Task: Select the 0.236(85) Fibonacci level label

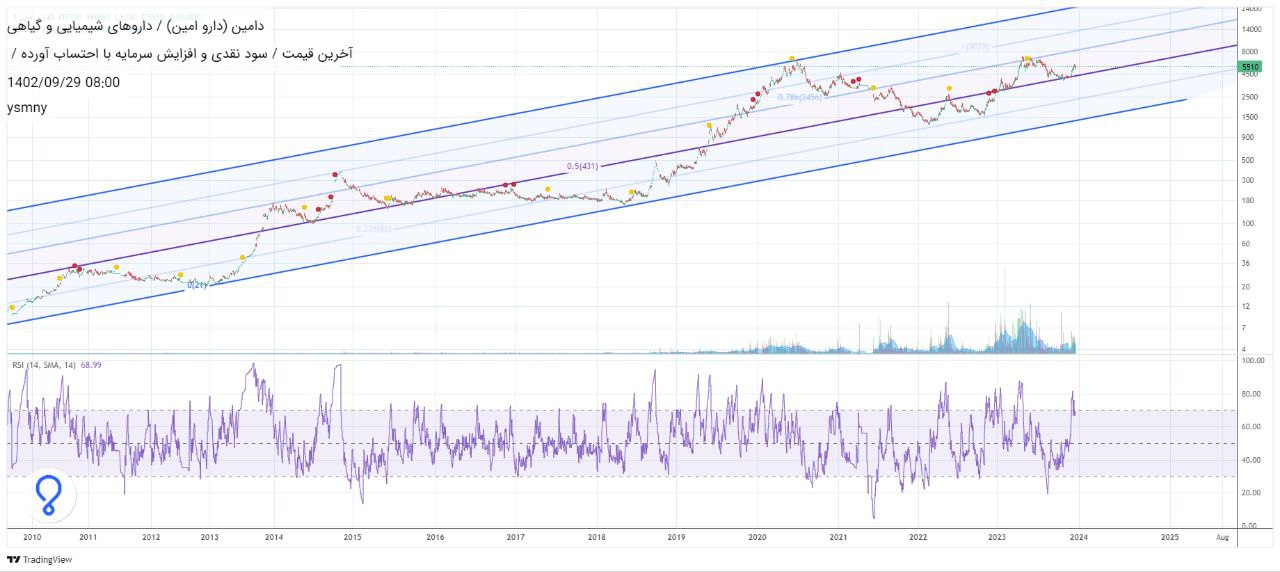Action: (x=374, y=229)
